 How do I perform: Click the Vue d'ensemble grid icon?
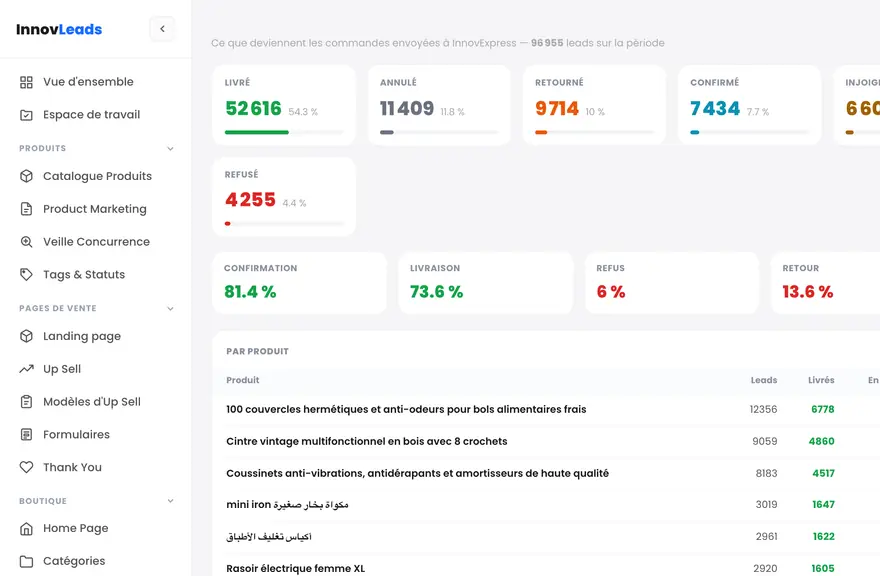tap(26, 82)
